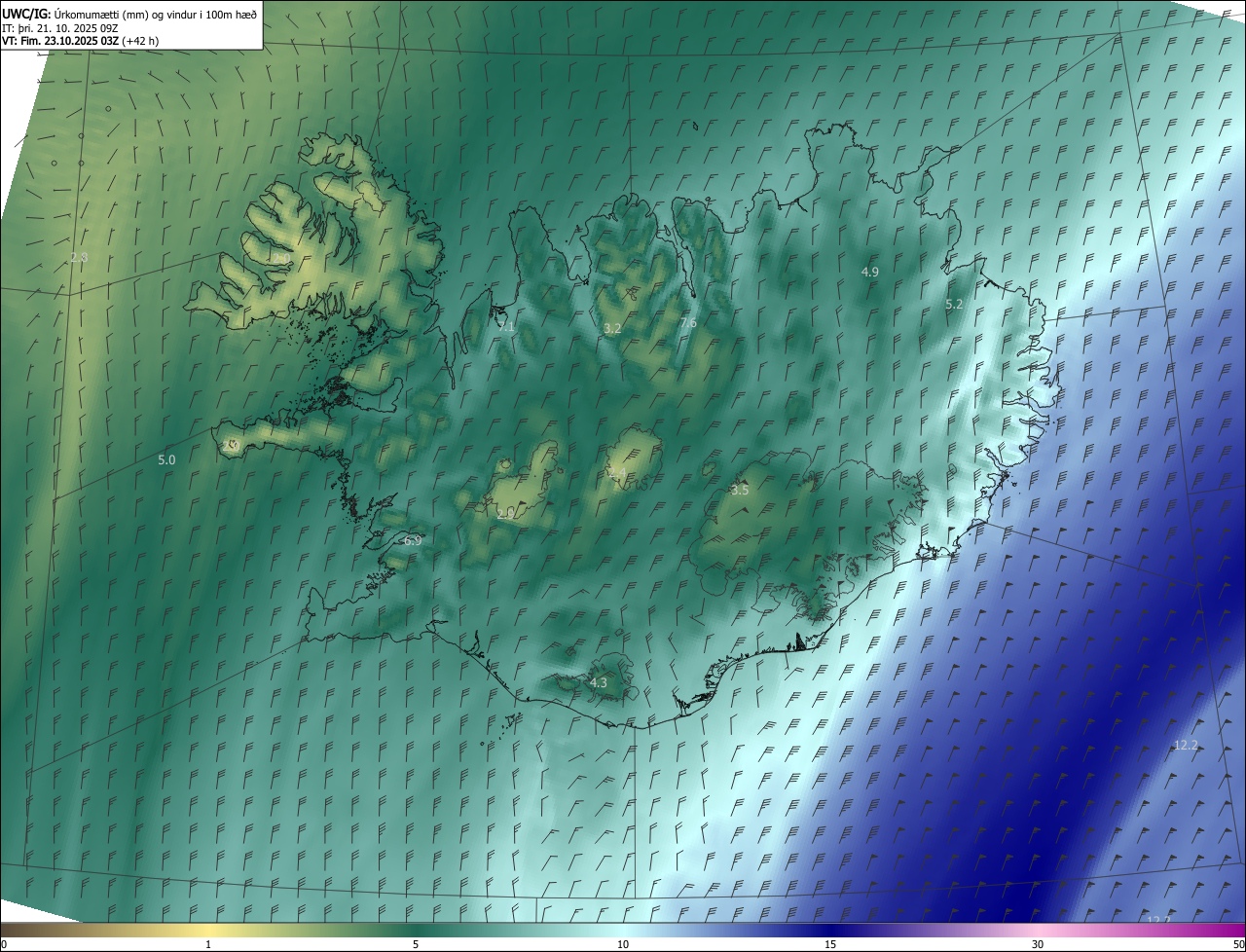Click the 7.1 value label

point(505,326)
